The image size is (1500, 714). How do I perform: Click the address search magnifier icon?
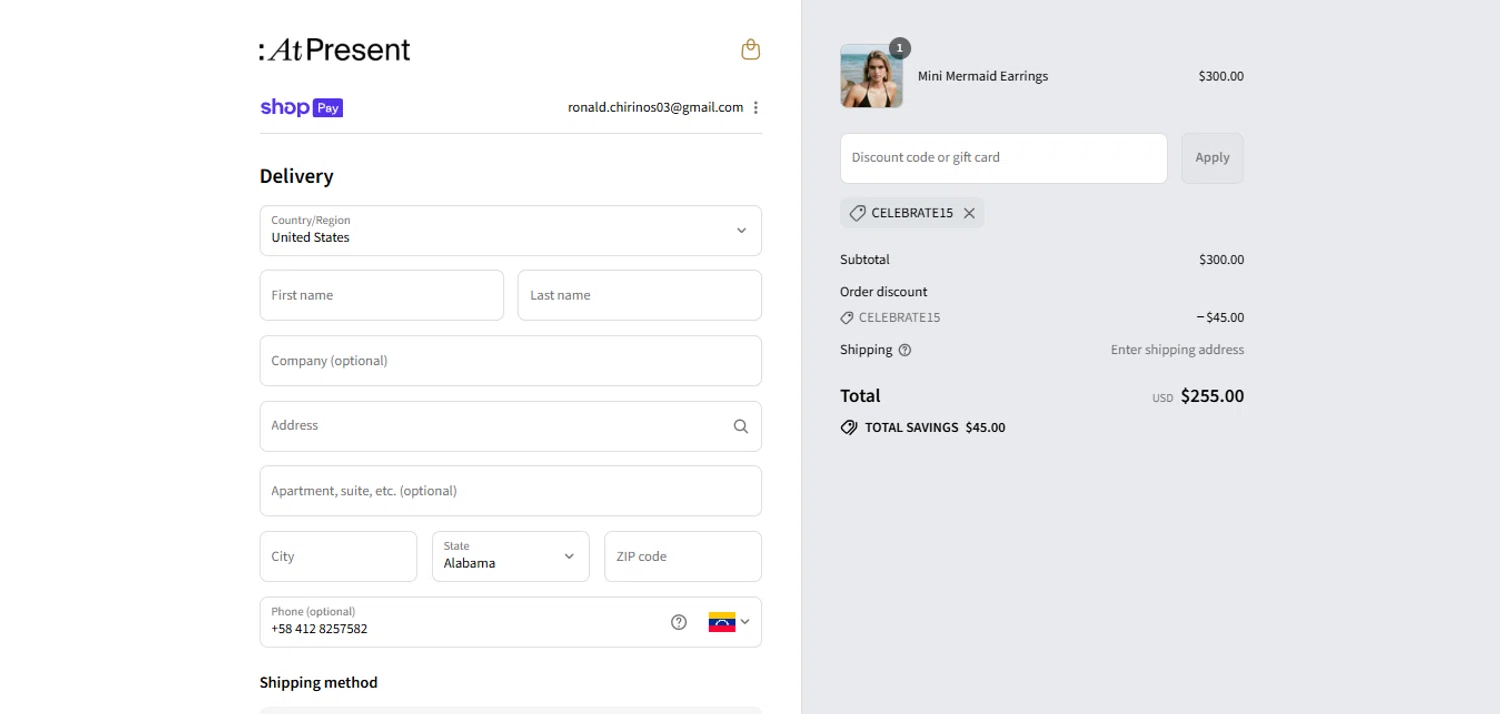tap(741, 426)
